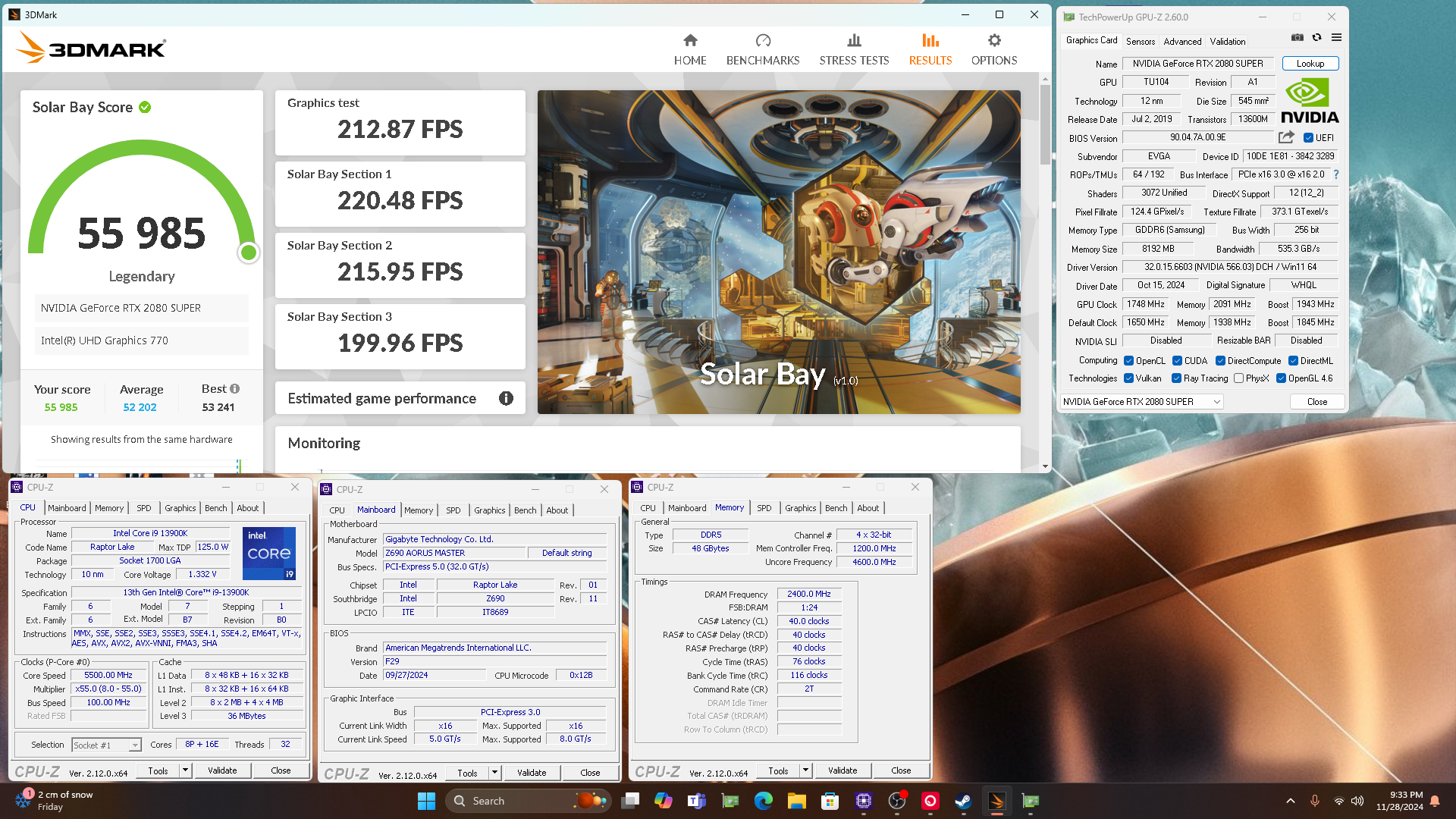Open Microsoft Teams from the taskbar

(x=696, y=801)
